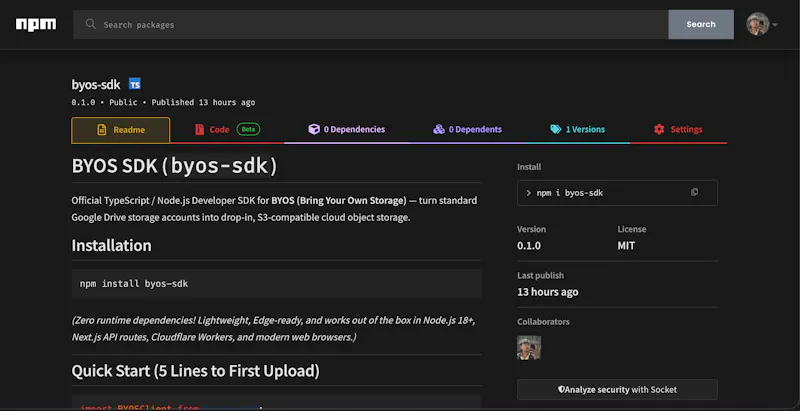Click the Socket shield icon
Screen dimensions: 800x411
(561, 390)
